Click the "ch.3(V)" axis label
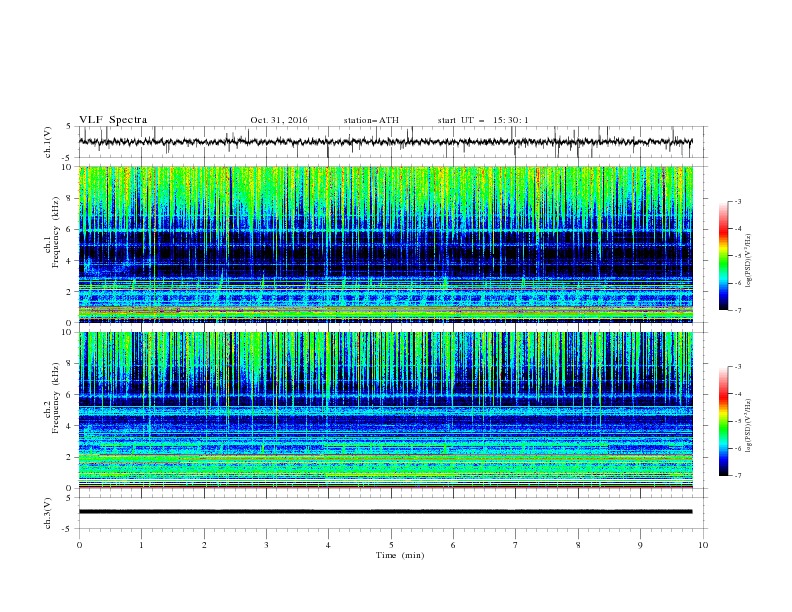The height and width of the screenshot is (612, 792). tap(48, 513)
